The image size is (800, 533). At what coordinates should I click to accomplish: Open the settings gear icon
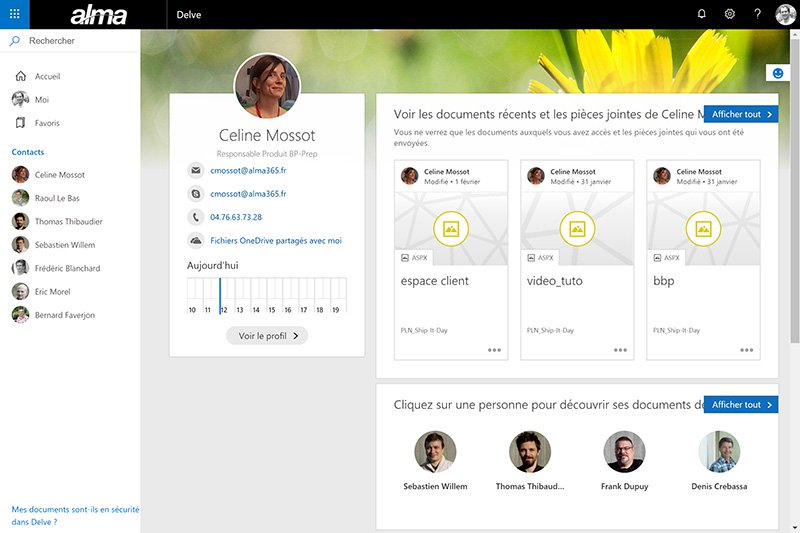tap(730, 14)
